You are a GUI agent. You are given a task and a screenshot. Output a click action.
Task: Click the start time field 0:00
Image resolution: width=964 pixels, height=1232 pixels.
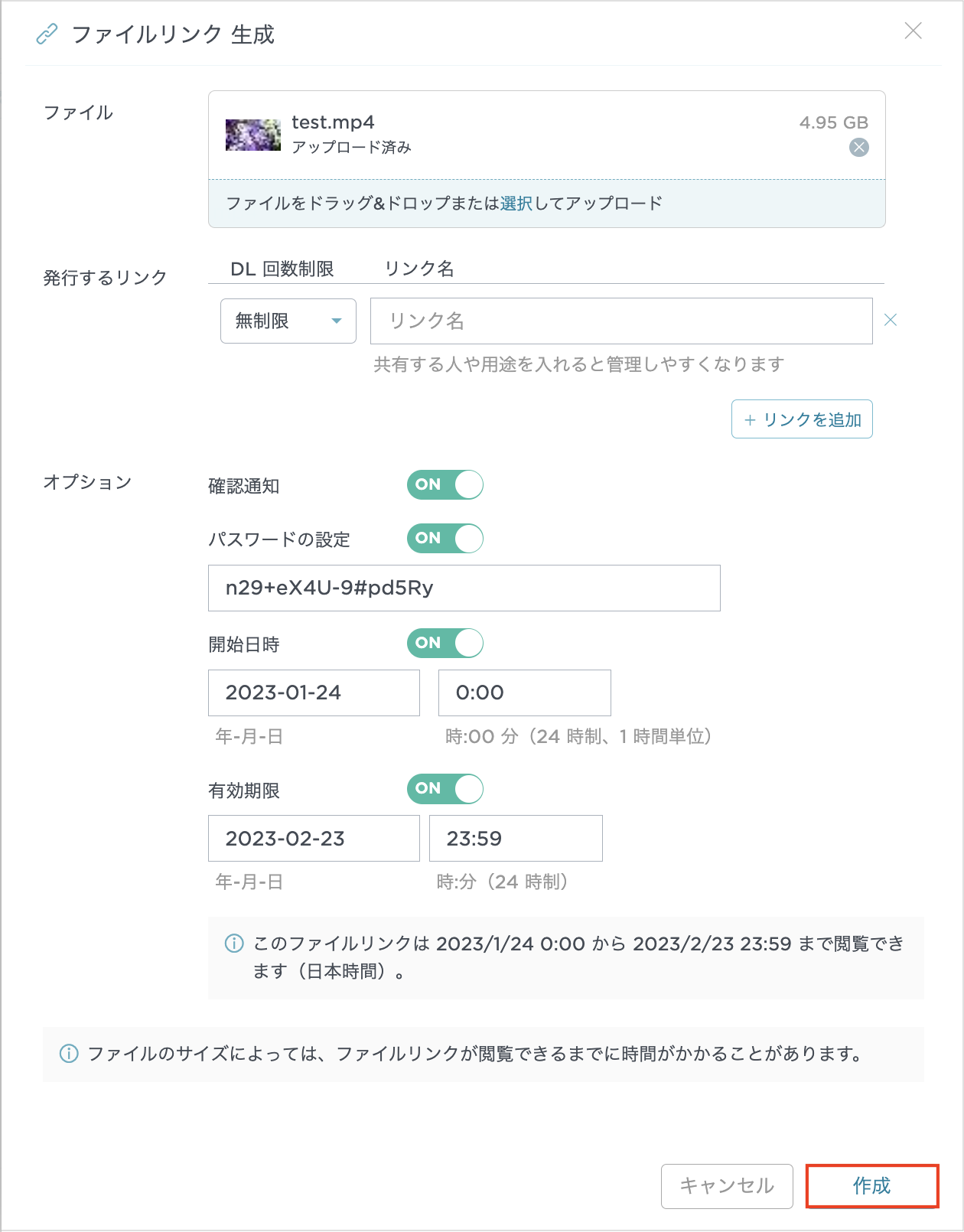pos(525,693)
